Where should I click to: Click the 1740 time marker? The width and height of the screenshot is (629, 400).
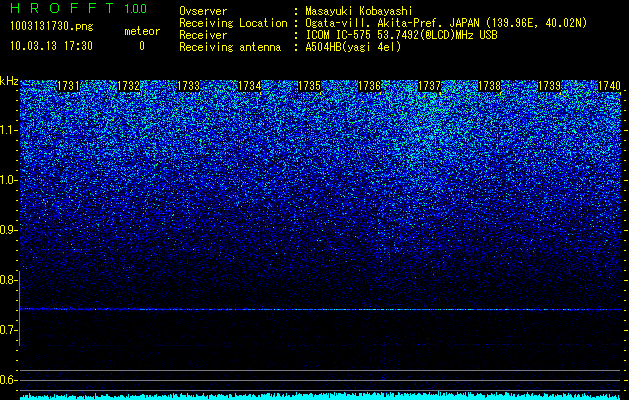609,86
